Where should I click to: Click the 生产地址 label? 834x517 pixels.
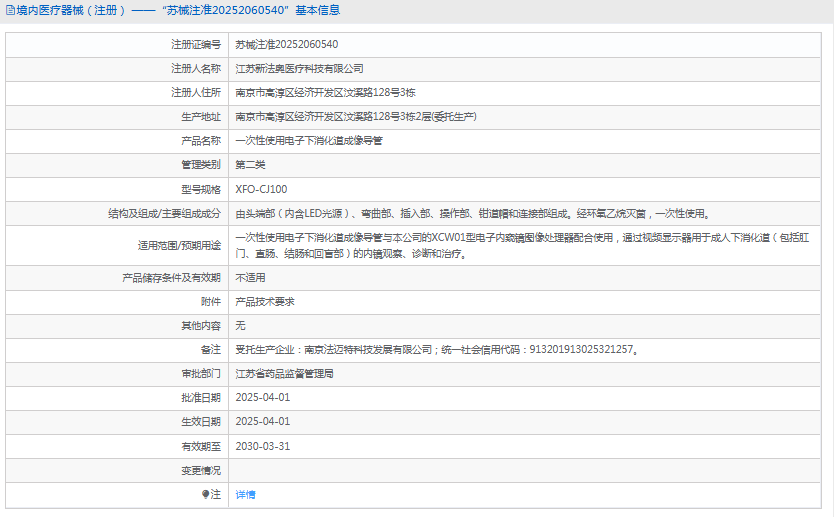pos(201,116)
